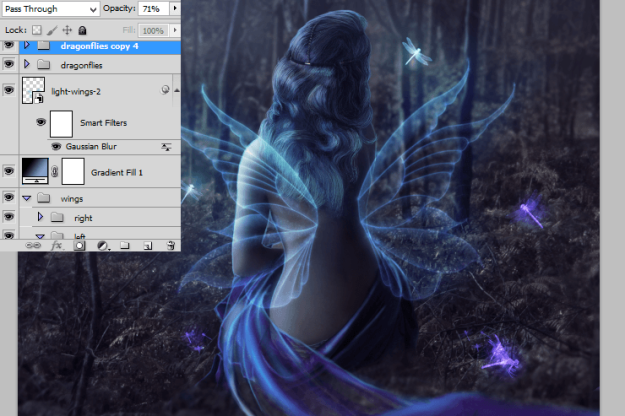The width and height of the screenshot is (625, 416).
Task: Click the Delete Layer trash icon
Action: click(x=171, y=245)
